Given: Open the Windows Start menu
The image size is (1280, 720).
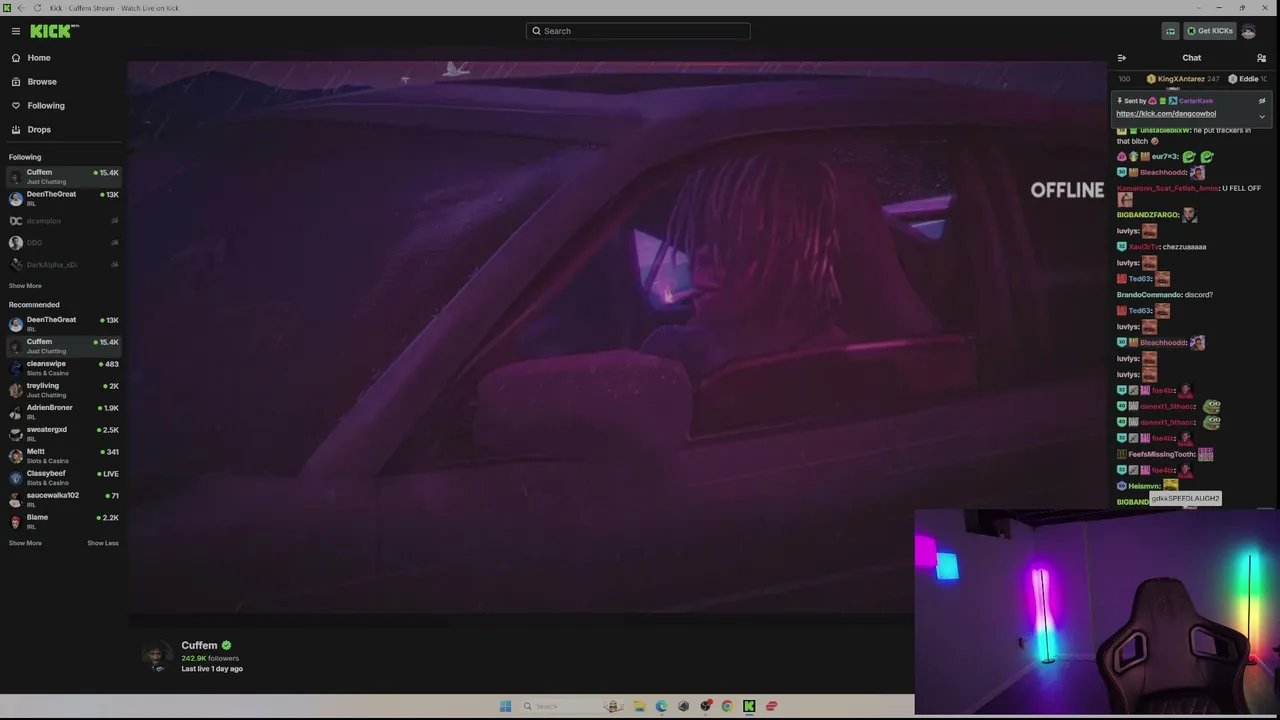Looking at the screenshot, I should [x=505, y=706].
